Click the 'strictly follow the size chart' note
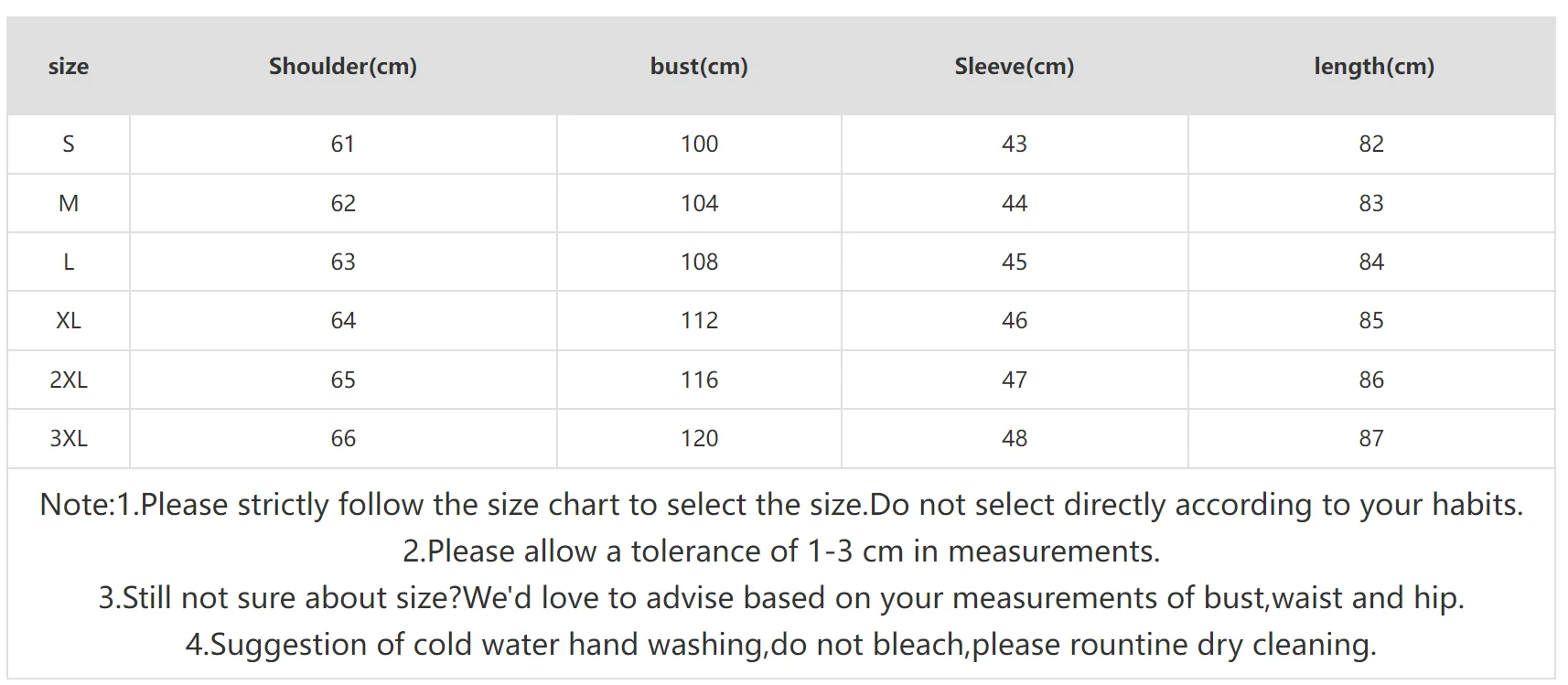This screenshot has width=1568, height=685. coord(781,505)
